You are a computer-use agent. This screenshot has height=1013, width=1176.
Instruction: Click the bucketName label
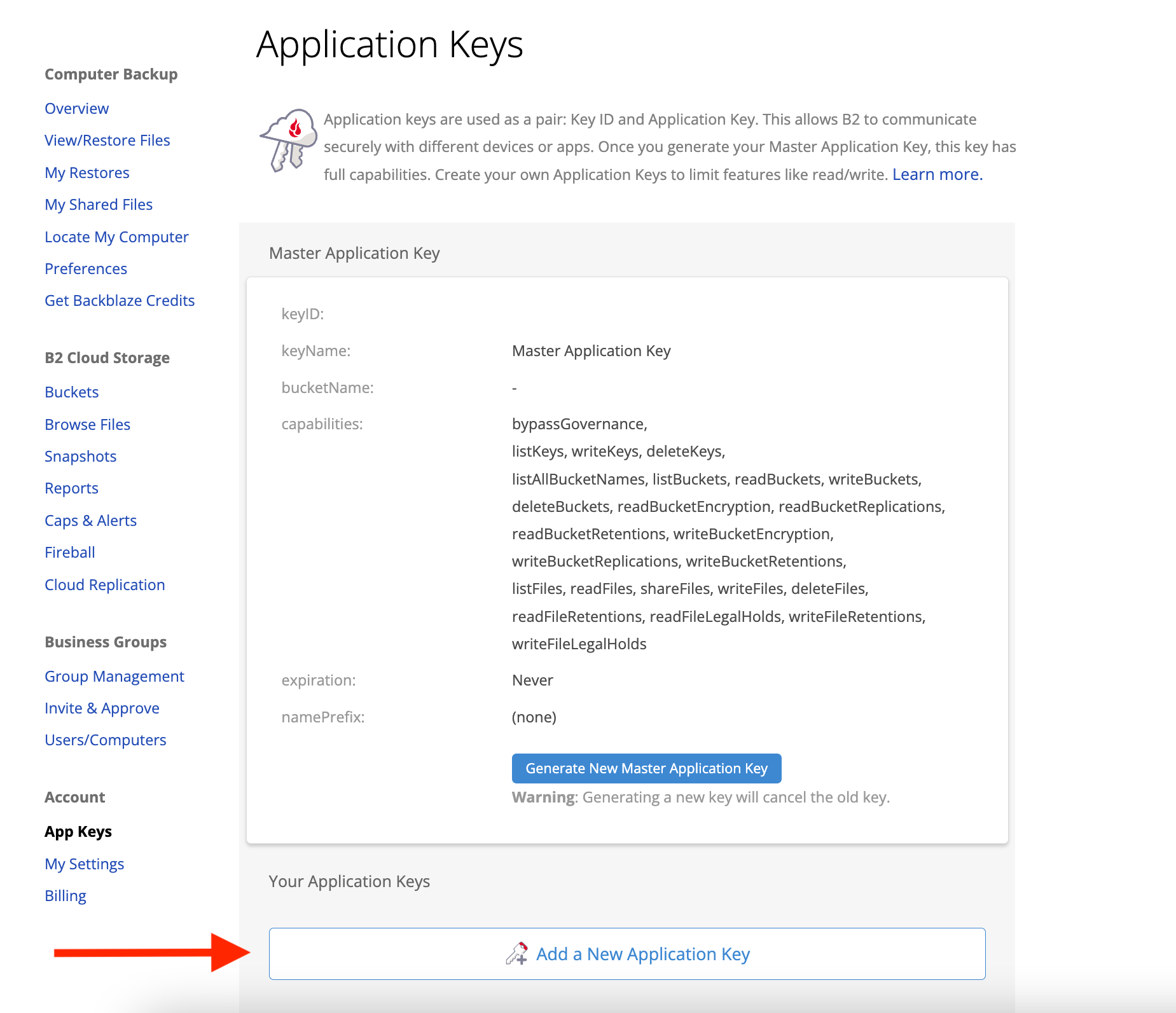coord(328,388)
